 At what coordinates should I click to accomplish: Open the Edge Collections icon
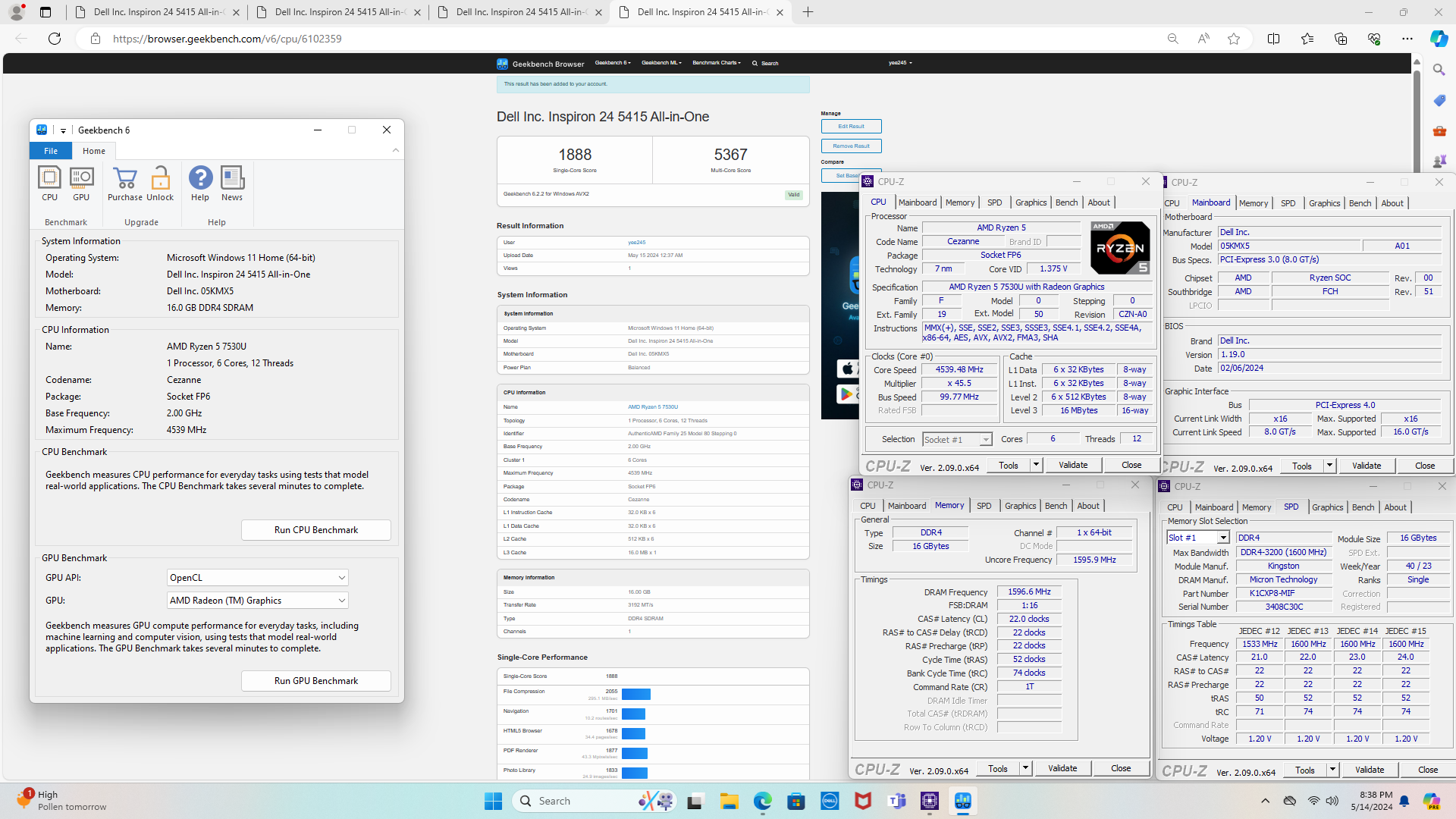1341,39
